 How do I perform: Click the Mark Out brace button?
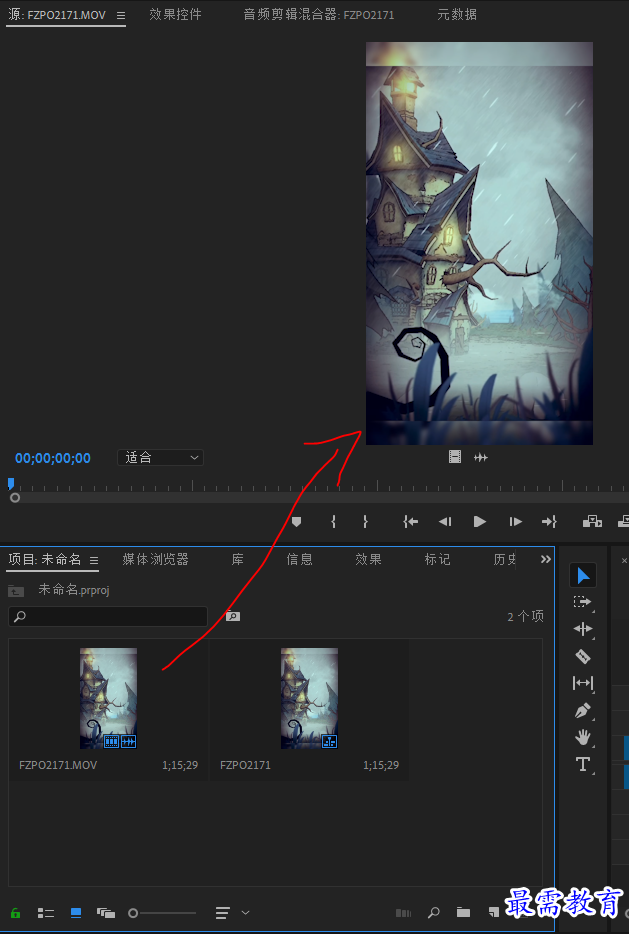[365, 522]
